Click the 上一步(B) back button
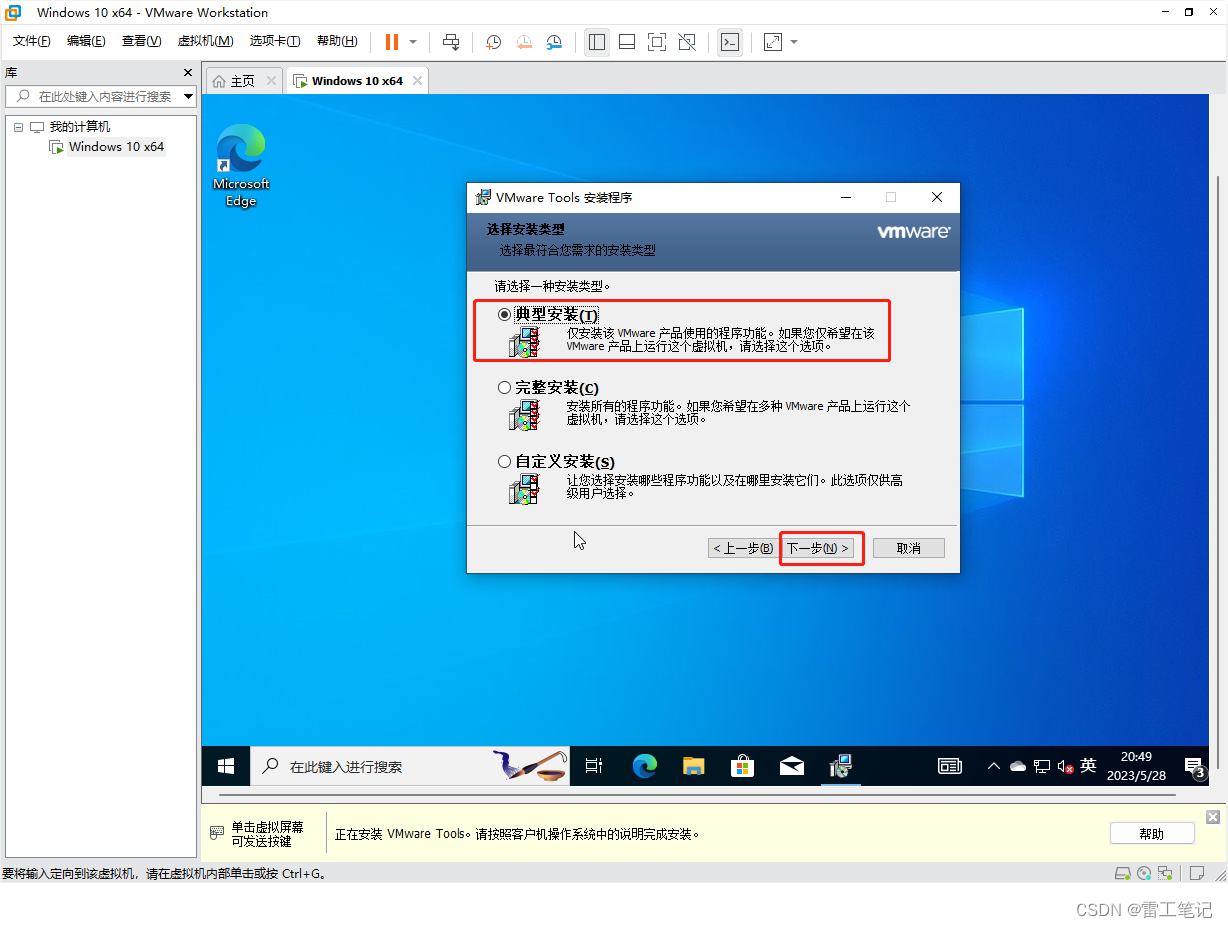Screen dimensions: 1228x928 742,548
